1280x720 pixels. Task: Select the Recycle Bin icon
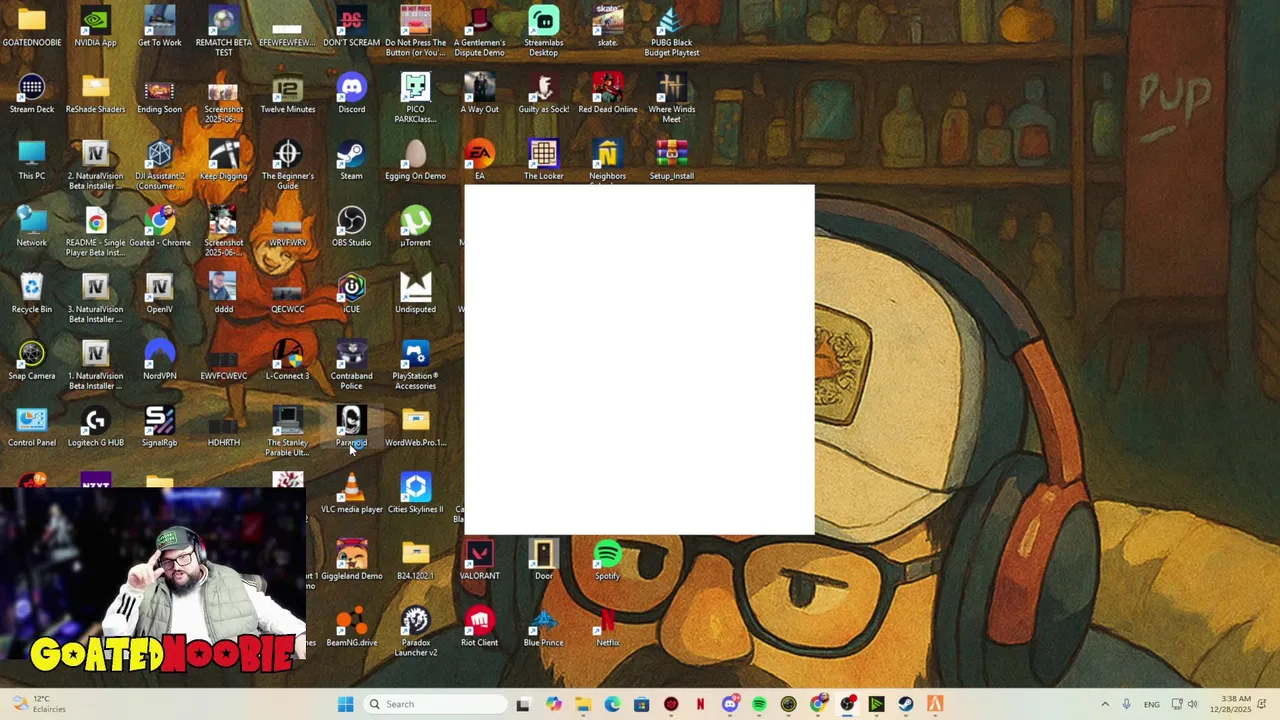click(x=32, y=294)
